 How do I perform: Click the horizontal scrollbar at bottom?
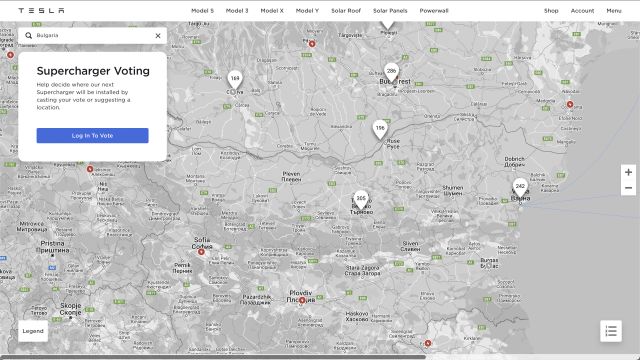213,357
